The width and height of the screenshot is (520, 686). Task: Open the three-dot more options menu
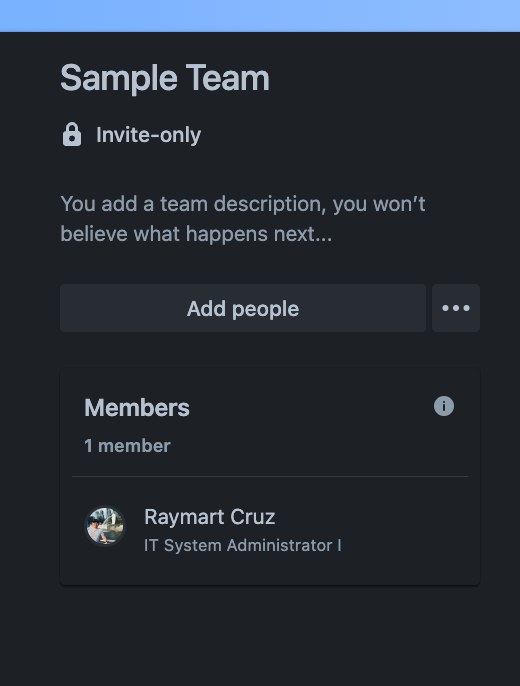(x=456, y=308)
